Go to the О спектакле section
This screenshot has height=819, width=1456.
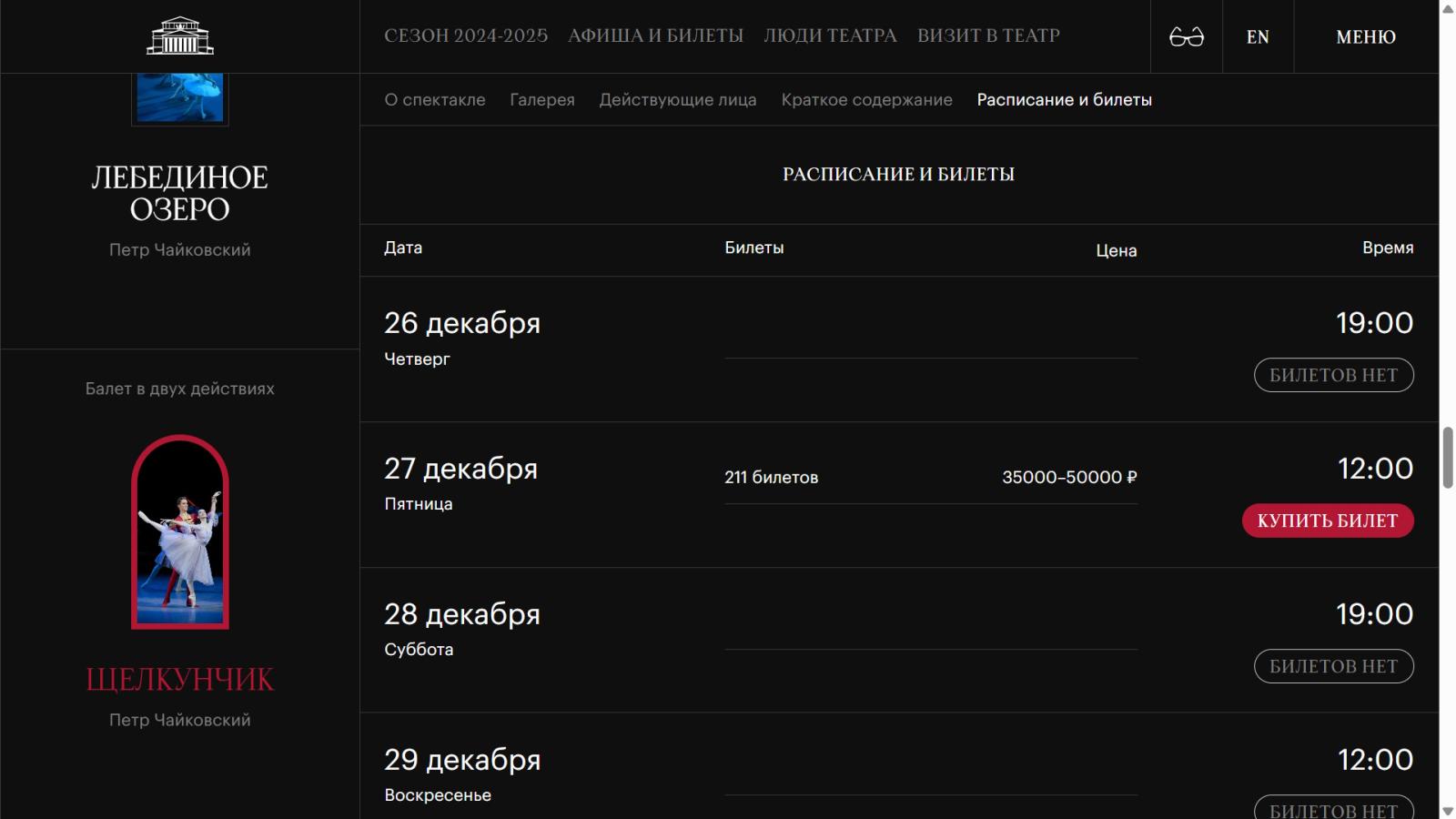[435, 99]
